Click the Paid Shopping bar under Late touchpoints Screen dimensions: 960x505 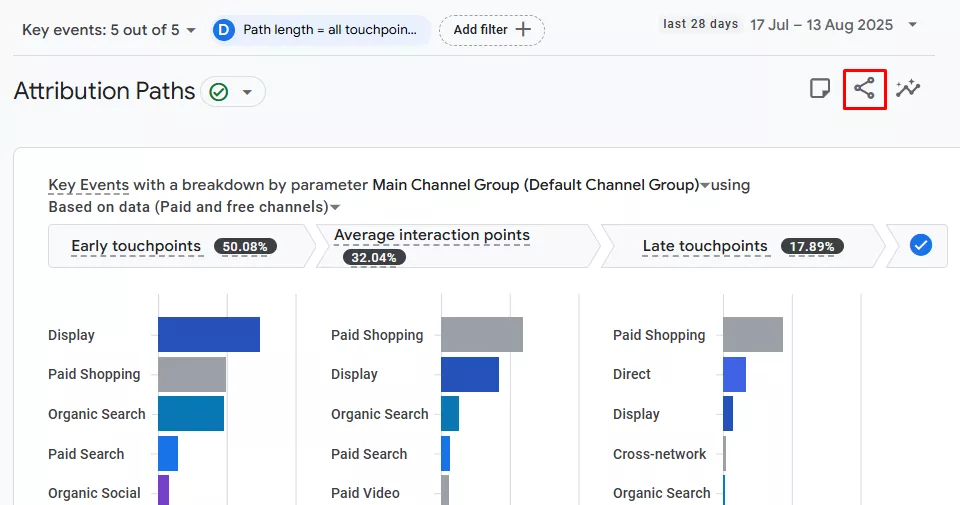coord(752,335)
